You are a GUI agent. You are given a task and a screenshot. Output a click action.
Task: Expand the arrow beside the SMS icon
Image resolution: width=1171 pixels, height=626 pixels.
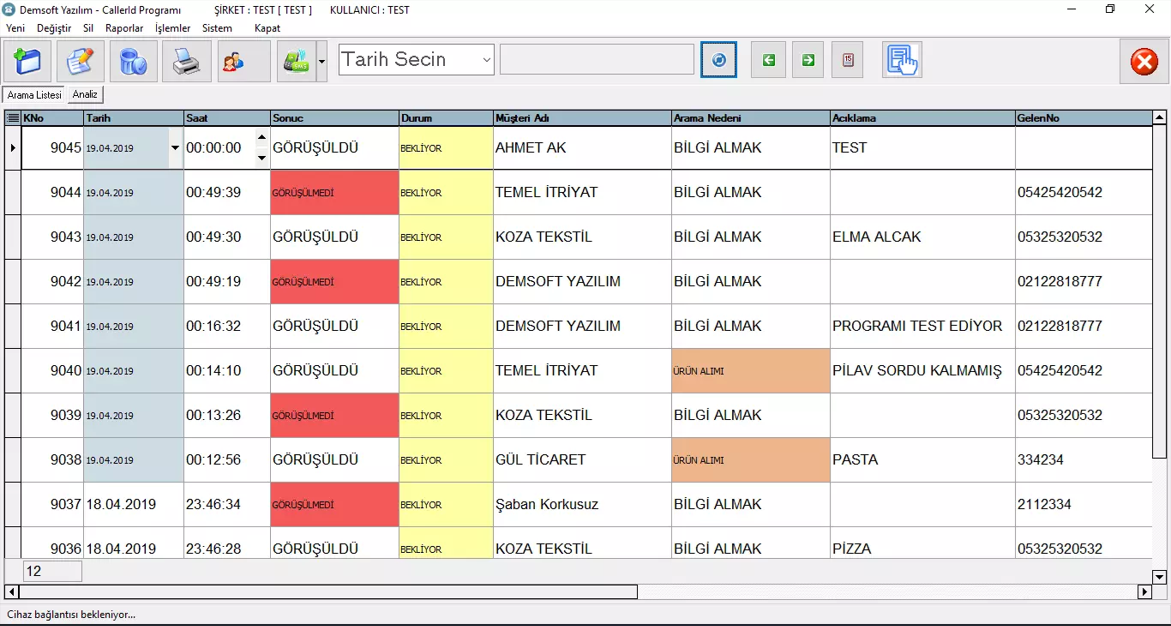pyautogui.click(x=322, y=62)
